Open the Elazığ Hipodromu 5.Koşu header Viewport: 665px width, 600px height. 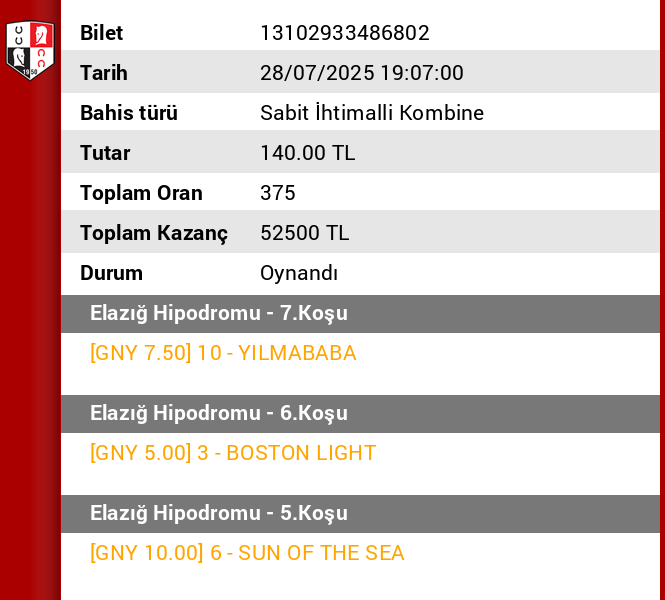click(219, 513)
